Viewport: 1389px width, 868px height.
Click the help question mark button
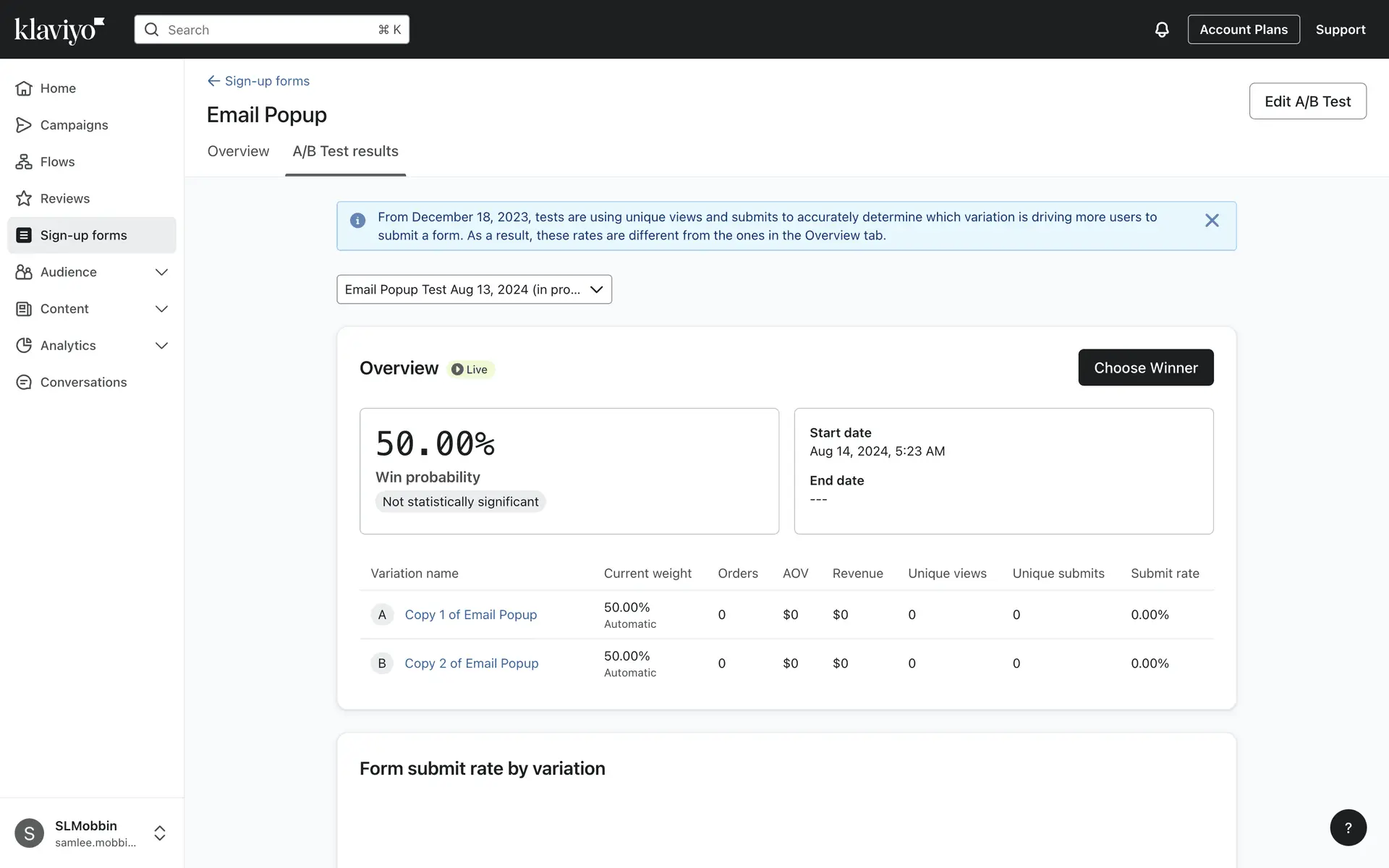[1348, 827]
